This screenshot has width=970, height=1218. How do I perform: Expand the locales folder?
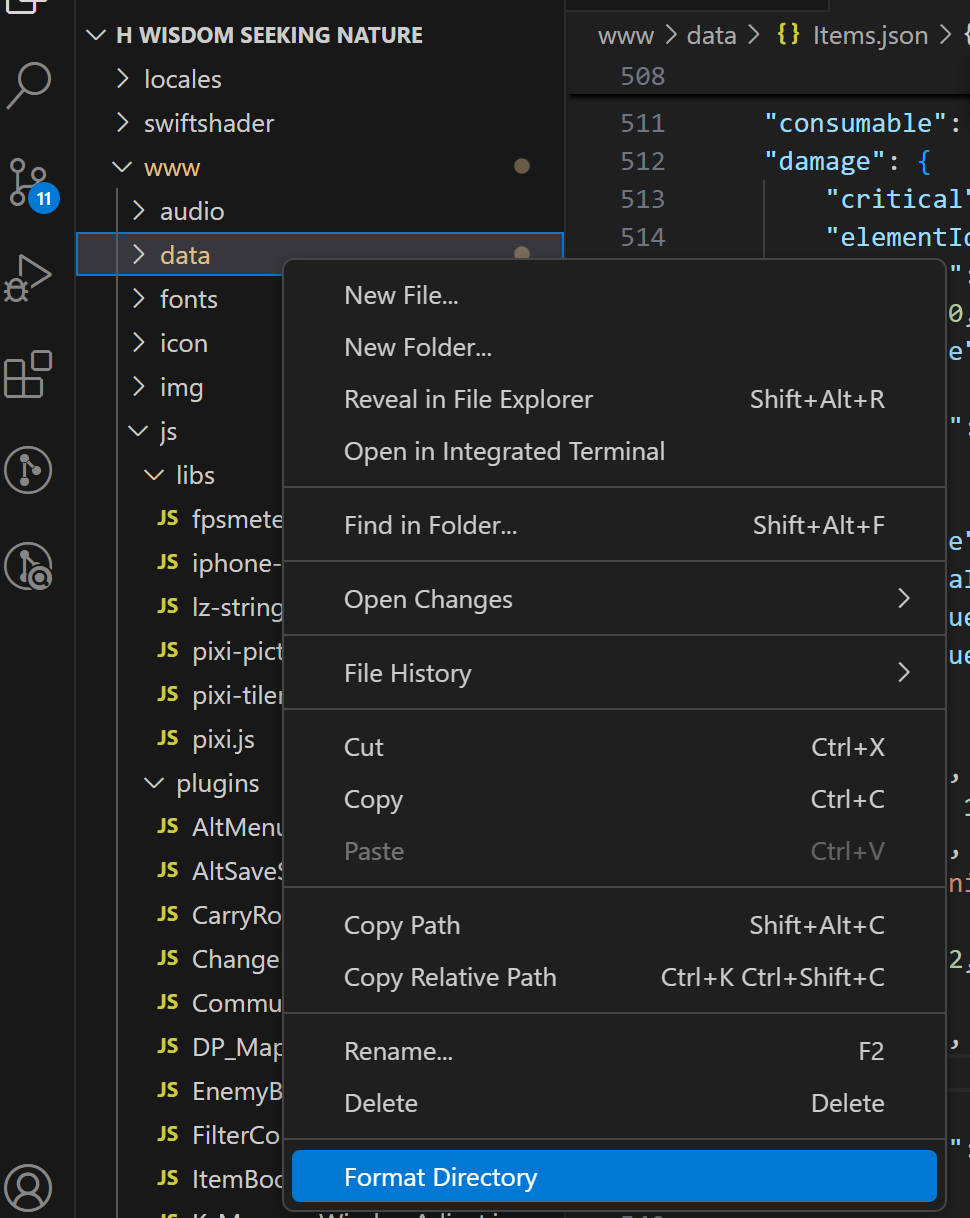[x=123, y=79]
